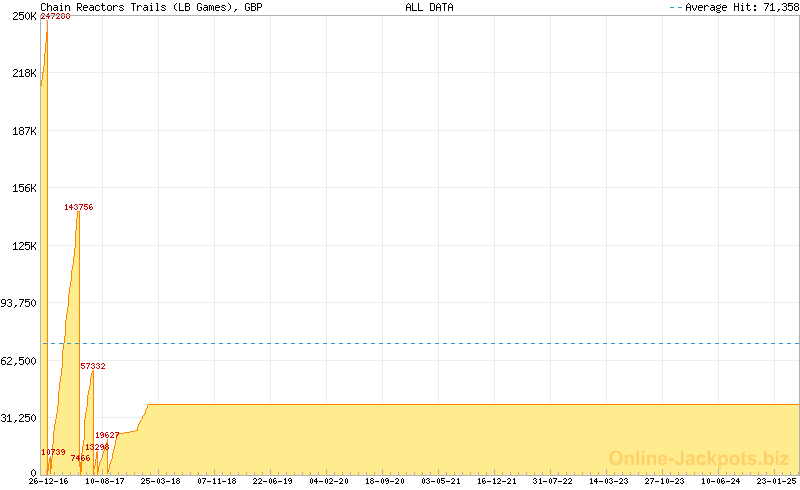Viewport: 800px width, 490px height.
Task: Click the Chain Reactors Trails chart title
Action: [x=151, y=7]
